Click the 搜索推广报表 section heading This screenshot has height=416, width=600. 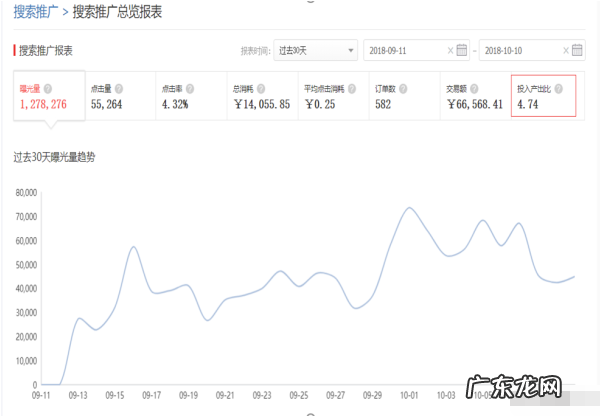(x=46, y=51)
